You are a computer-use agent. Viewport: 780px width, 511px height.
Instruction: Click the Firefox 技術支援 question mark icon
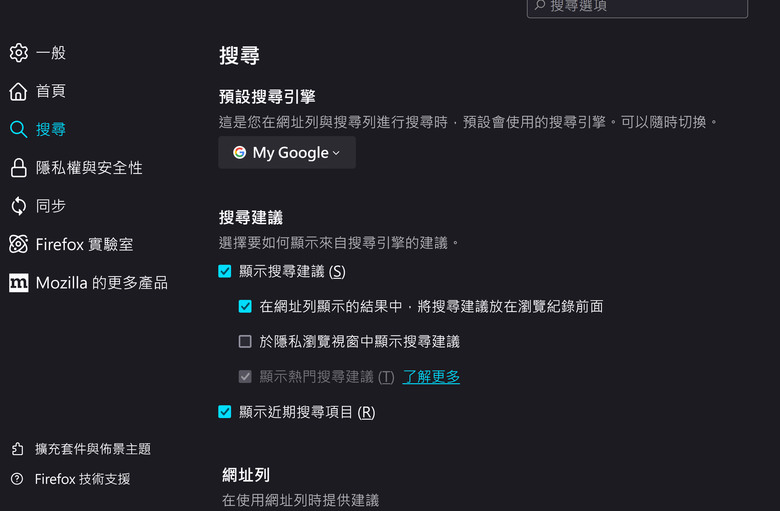pyautogui.click(x=17, y=479)
